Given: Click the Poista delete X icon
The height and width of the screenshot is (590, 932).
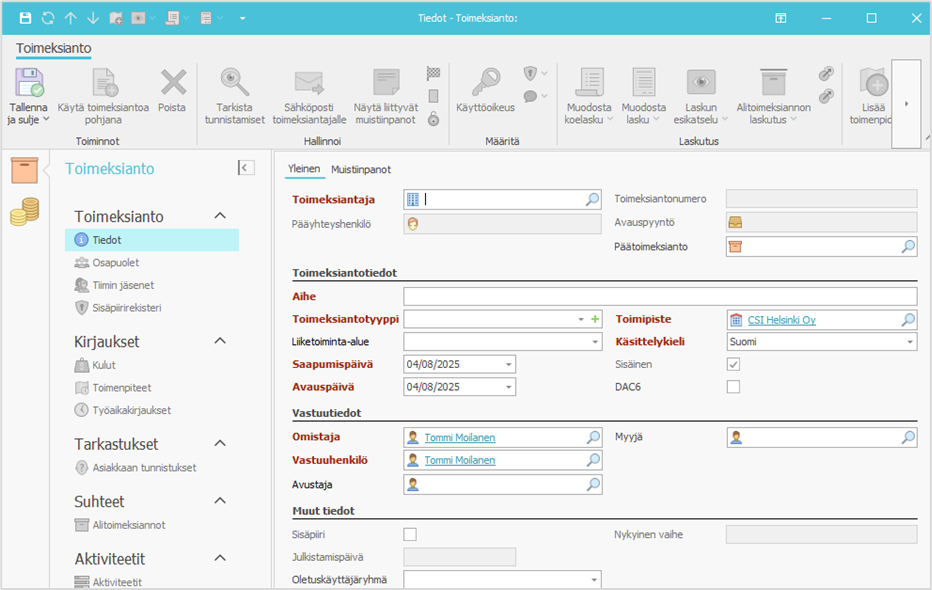Looking at the screenshot, I should (x=173, y=83).
